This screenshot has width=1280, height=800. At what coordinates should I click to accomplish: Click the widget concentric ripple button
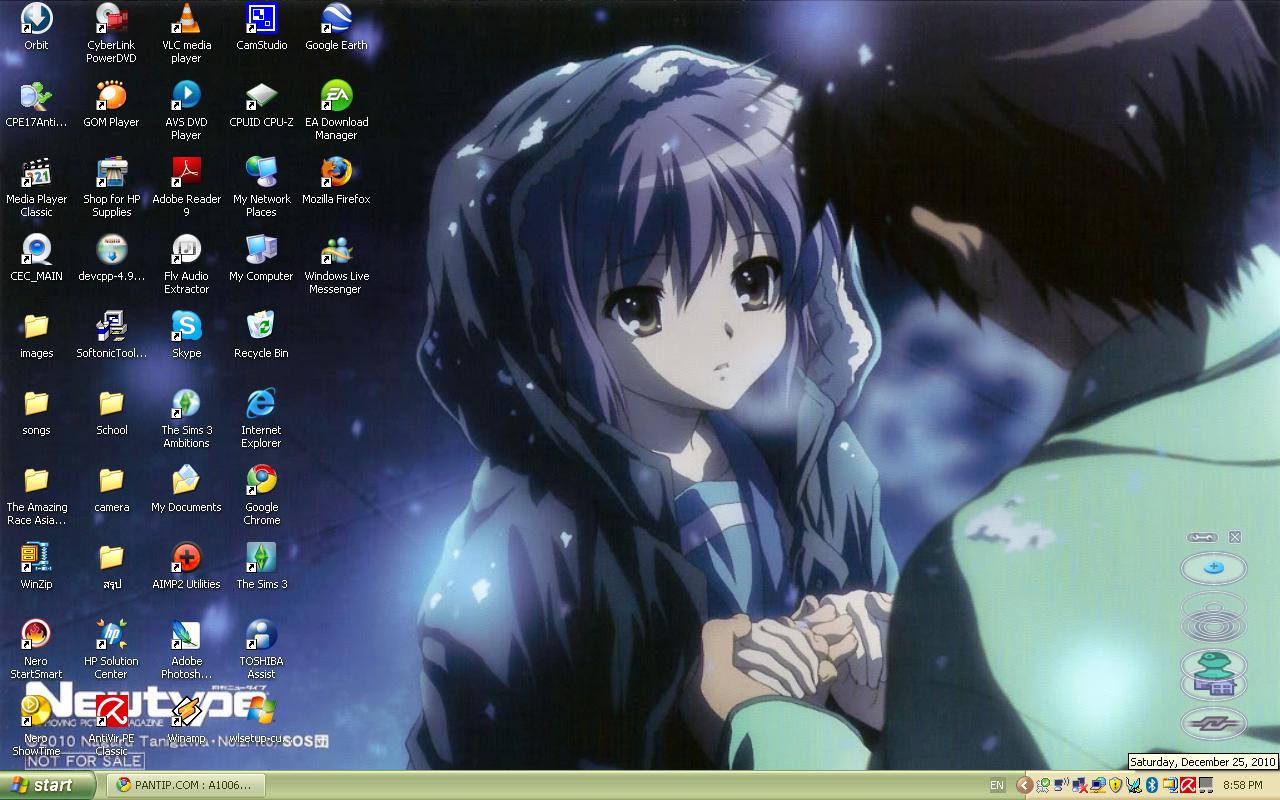tap(1214, 617)
